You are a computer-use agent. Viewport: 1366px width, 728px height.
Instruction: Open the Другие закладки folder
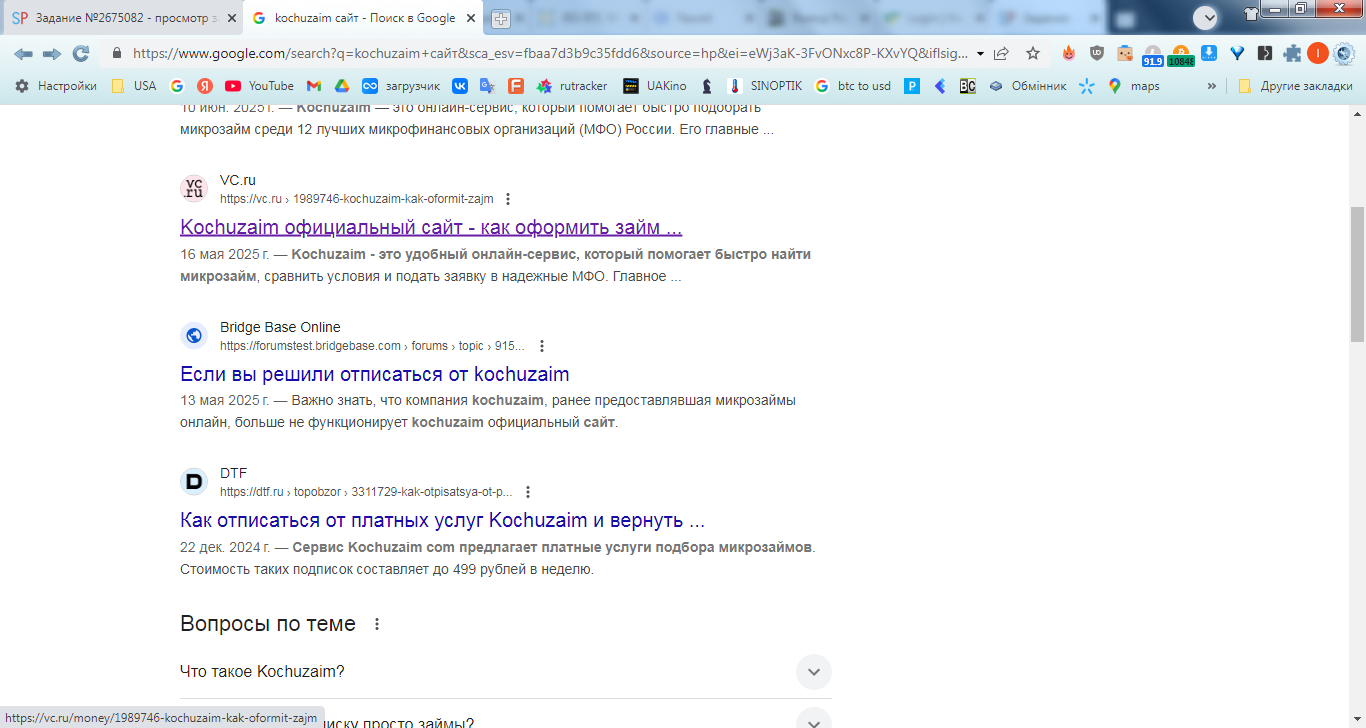1295,86
